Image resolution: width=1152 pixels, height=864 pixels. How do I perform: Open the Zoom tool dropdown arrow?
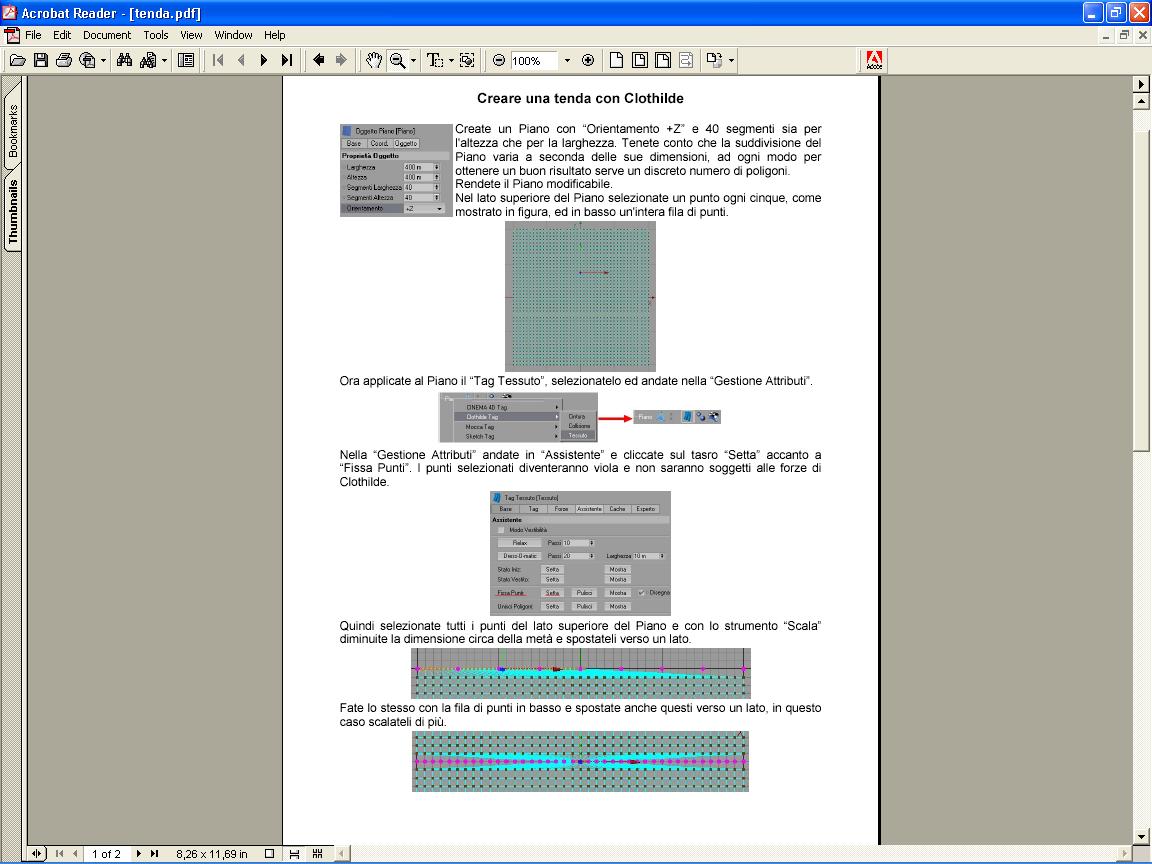pyautogui.click(x=414, y=60)
